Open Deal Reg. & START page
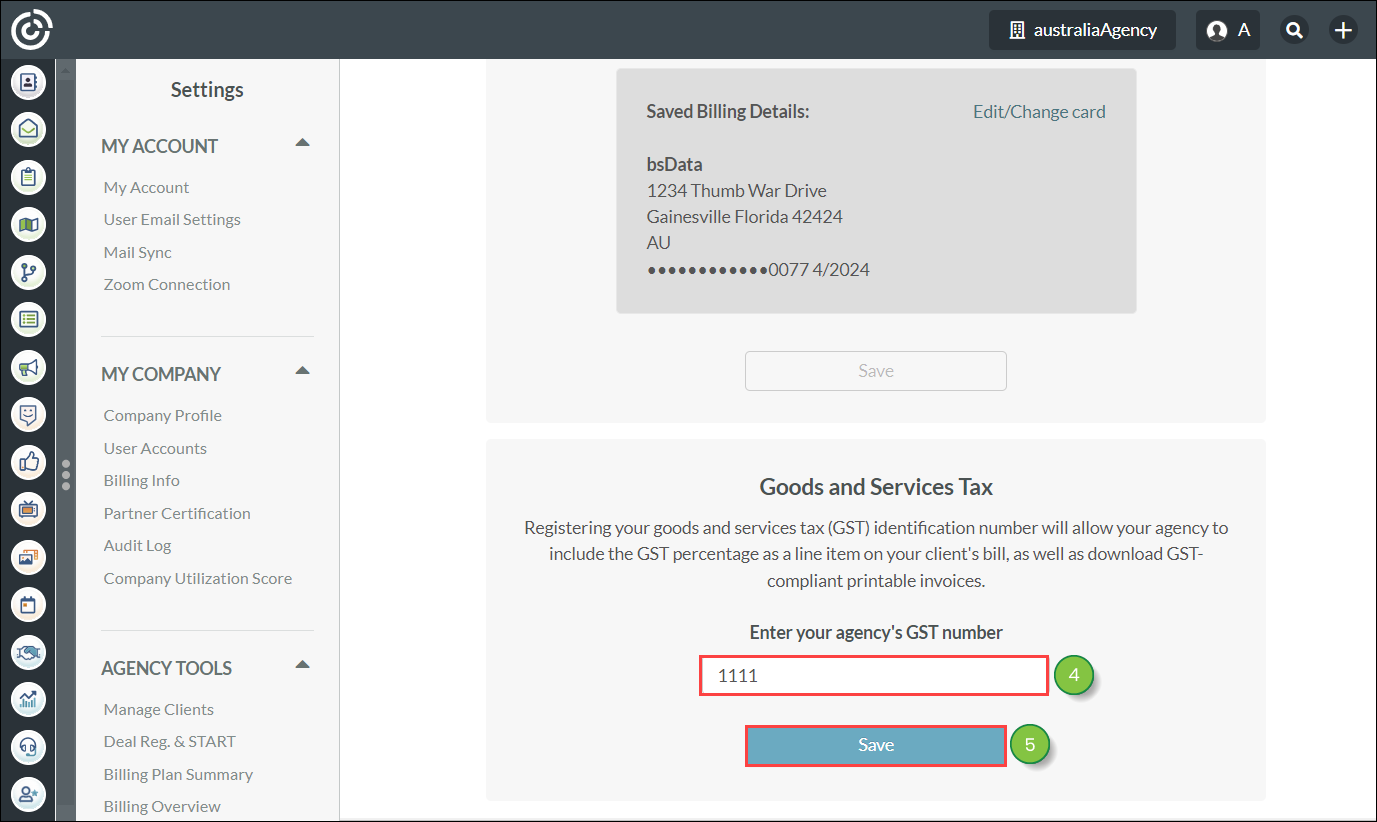The height and width of the screenshot is (822, 1377). 170,741
